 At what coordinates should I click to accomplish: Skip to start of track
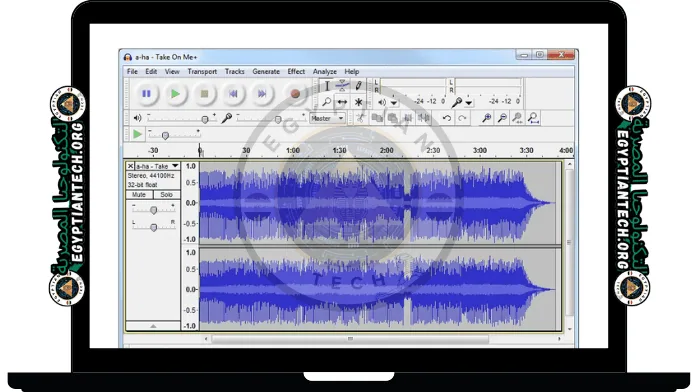[x=233, y=94]
